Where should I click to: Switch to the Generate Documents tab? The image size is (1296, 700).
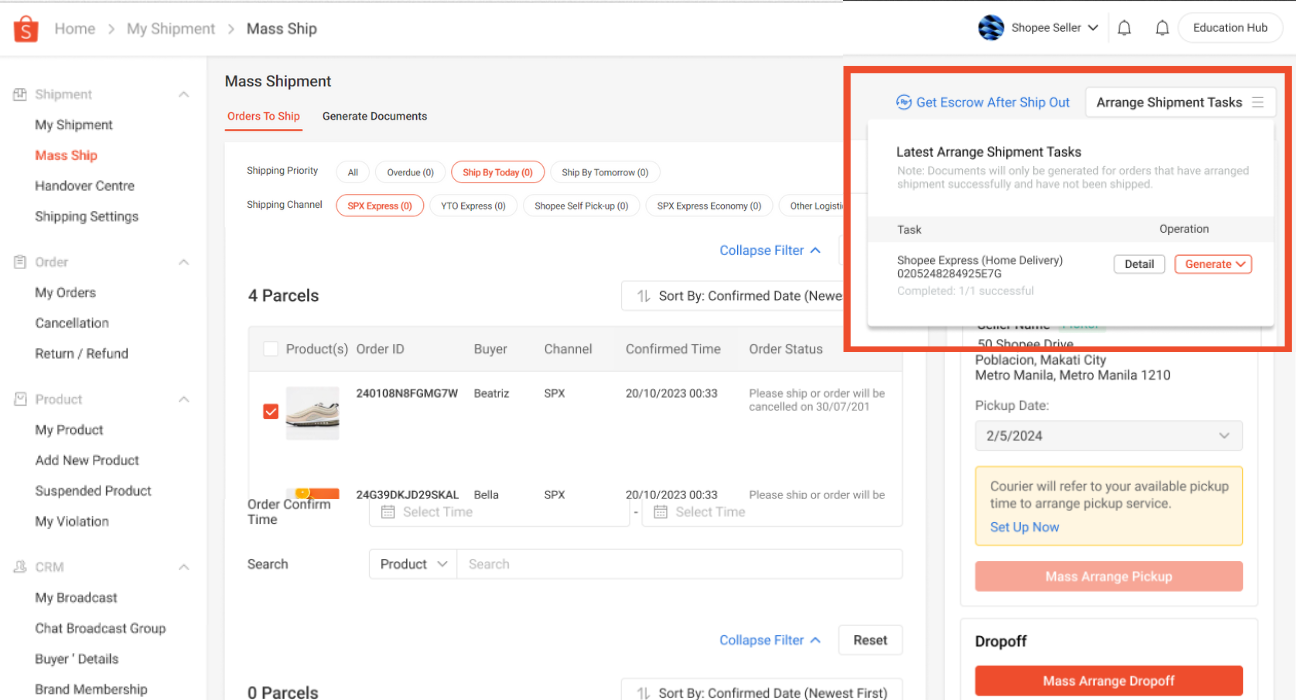[375, 116]
